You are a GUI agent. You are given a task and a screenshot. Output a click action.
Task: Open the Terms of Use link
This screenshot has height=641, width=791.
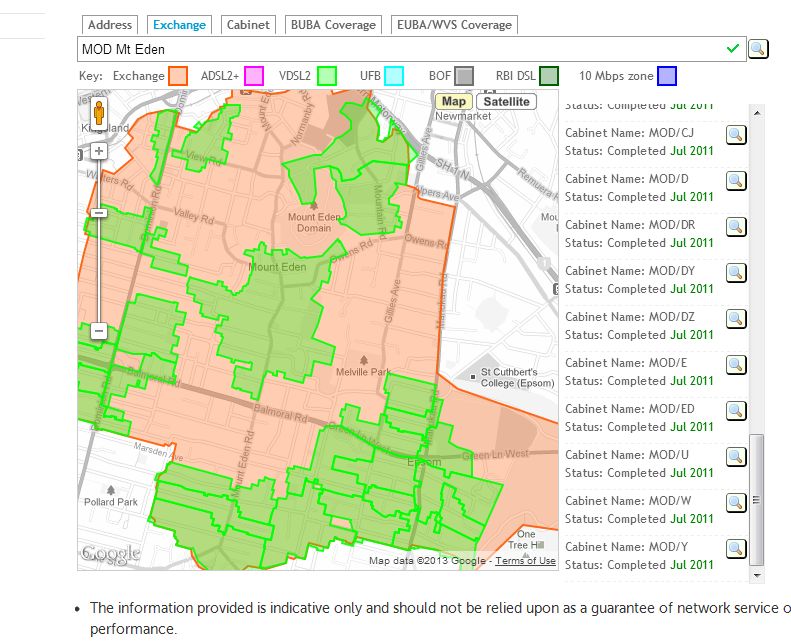[525, 561]
